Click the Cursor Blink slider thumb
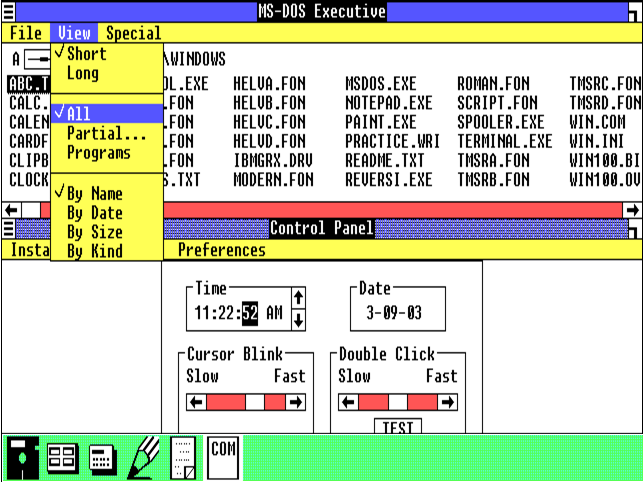The image size is (644, 483). (255, 402)
